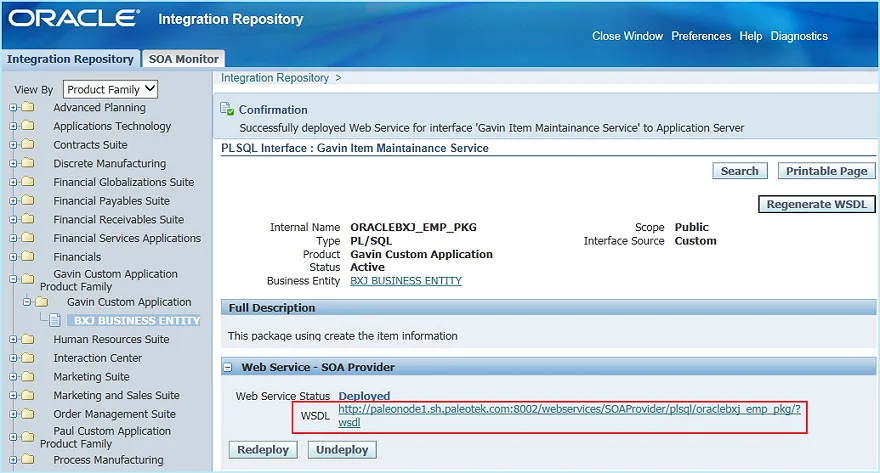Click the Applications Technology folder icon
Image resolution: width=880 pixels, height=473 pixels.
pyautogui.click(x=28, y=126)
